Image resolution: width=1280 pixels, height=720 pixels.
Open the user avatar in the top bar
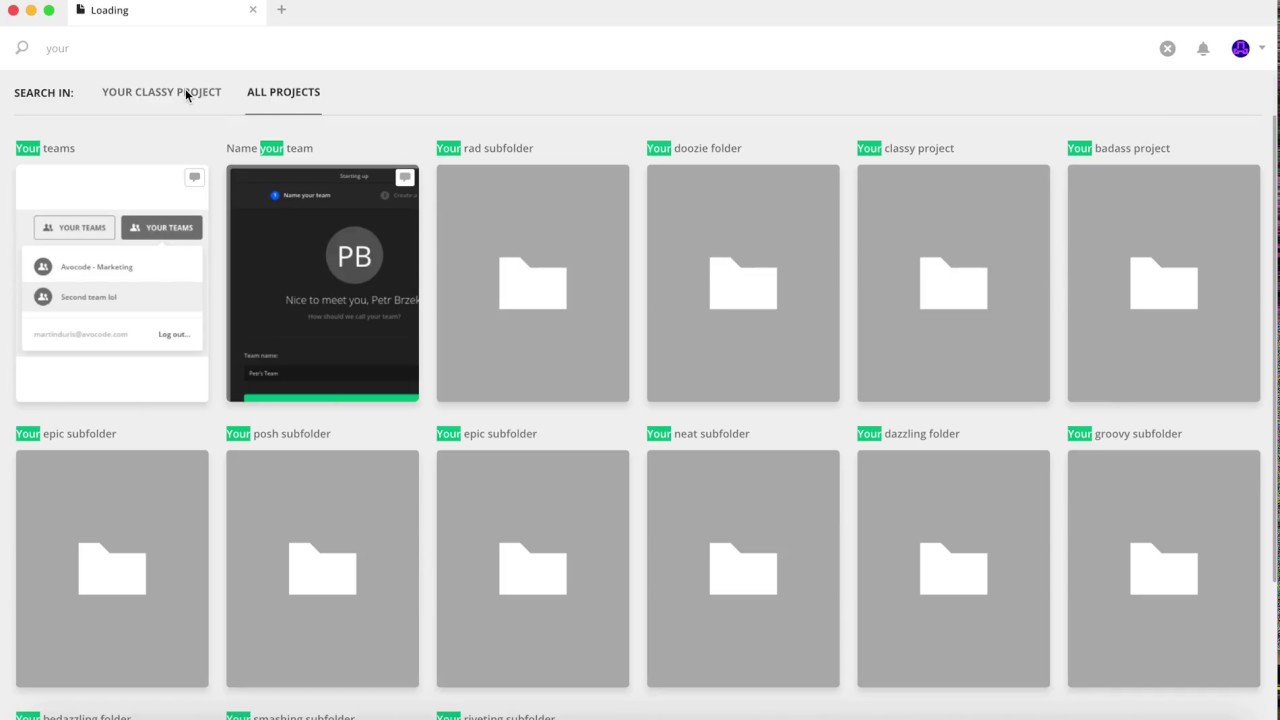pos(1240,48)
